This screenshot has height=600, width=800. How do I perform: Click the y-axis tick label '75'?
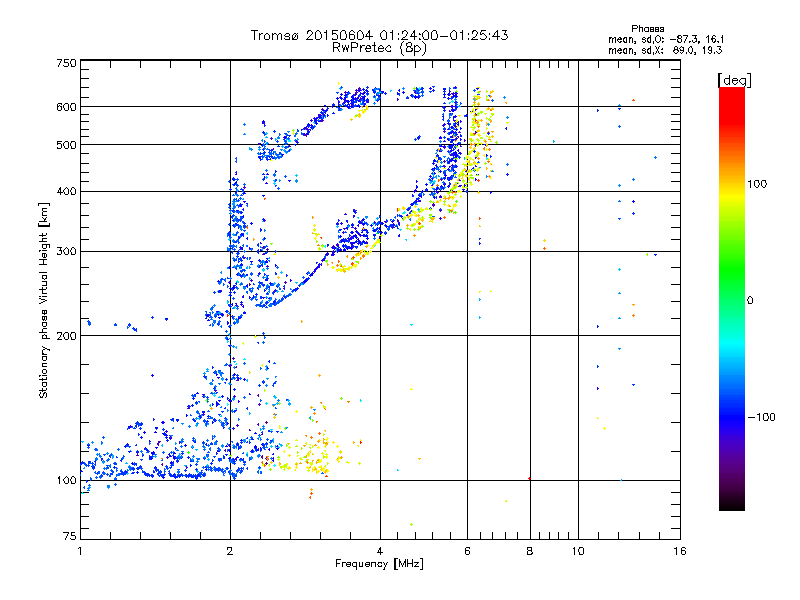[70, 536]
